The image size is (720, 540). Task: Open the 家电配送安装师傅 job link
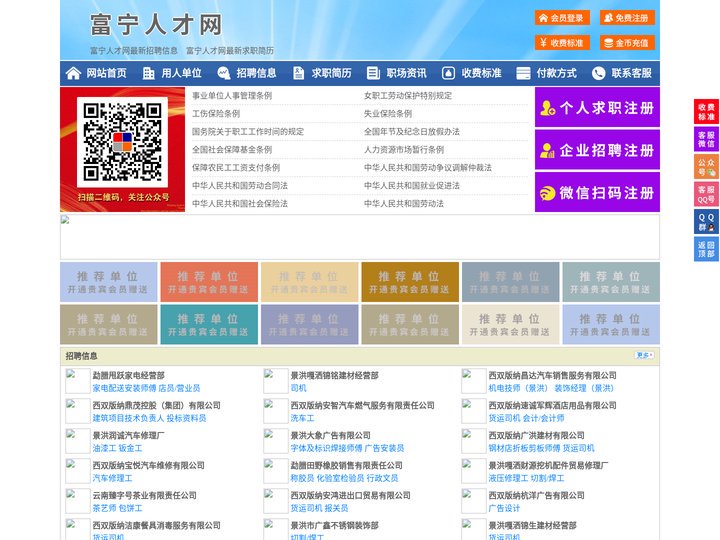click(124, 388)
